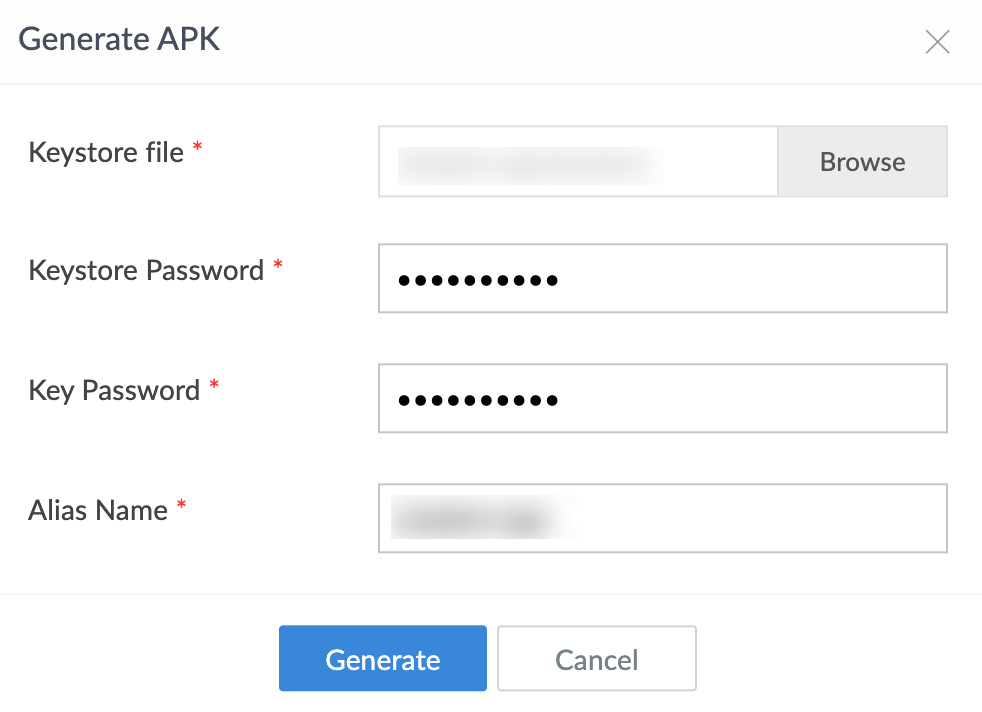Viewport: 982px width, 712px height.
Task: Click the Keystore Password field label
Action: tap(145, 270)
